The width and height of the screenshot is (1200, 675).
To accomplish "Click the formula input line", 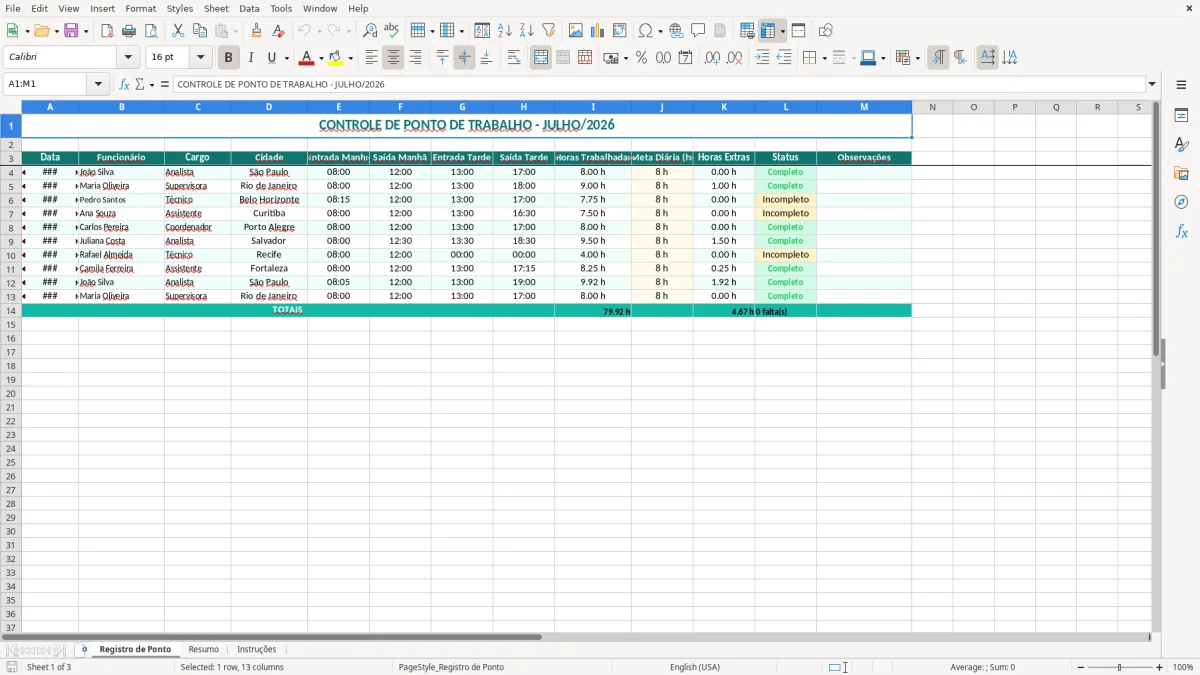I will tap(659, 85).
